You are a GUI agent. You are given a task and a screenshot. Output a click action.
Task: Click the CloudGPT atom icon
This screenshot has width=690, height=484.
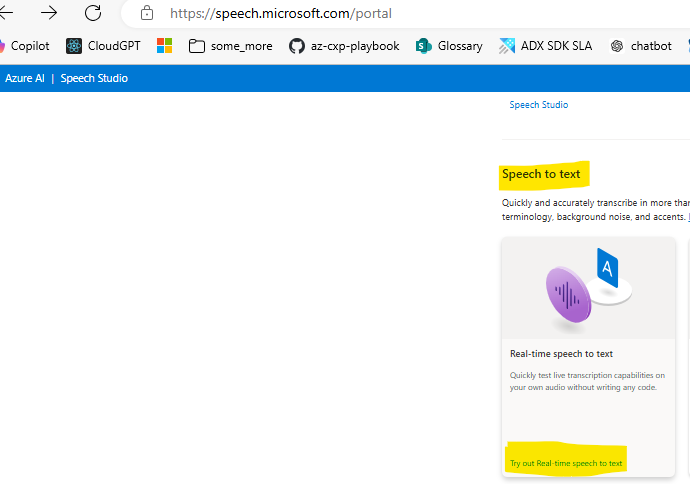(74, 46)
